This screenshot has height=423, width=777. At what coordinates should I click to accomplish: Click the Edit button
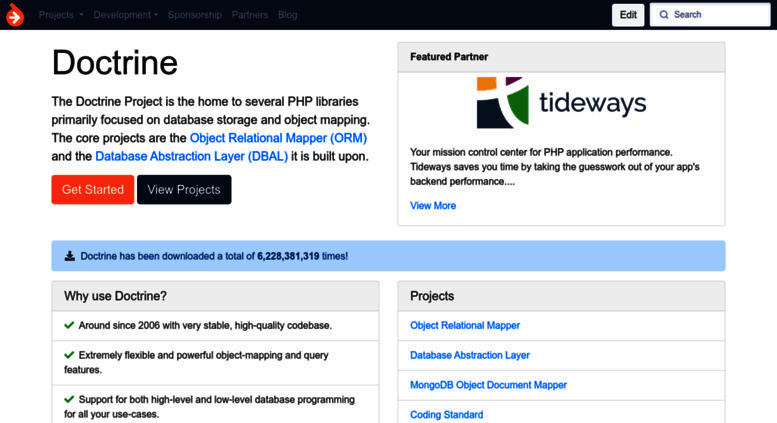point(628,15)
